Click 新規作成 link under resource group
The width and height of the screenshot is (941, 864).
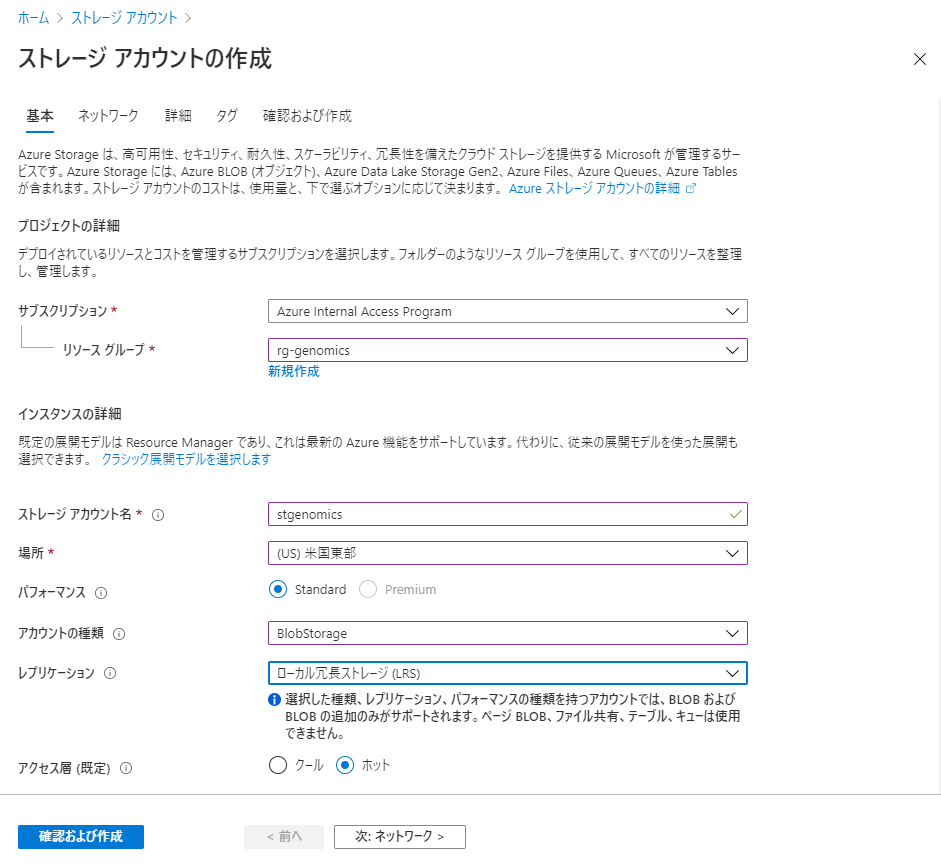[294, 371]
